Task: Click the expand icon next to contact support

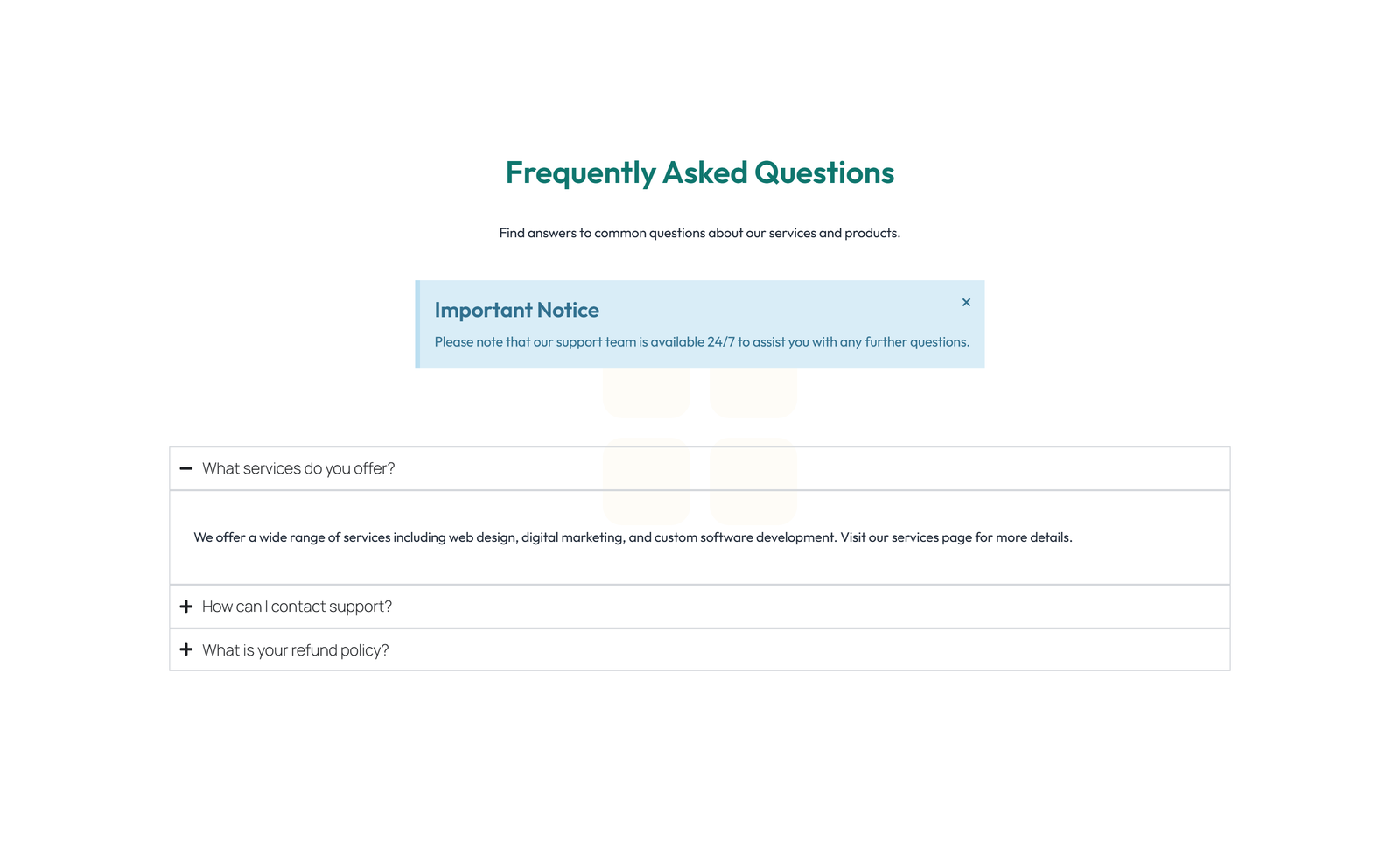Action: tap(185, 606)
